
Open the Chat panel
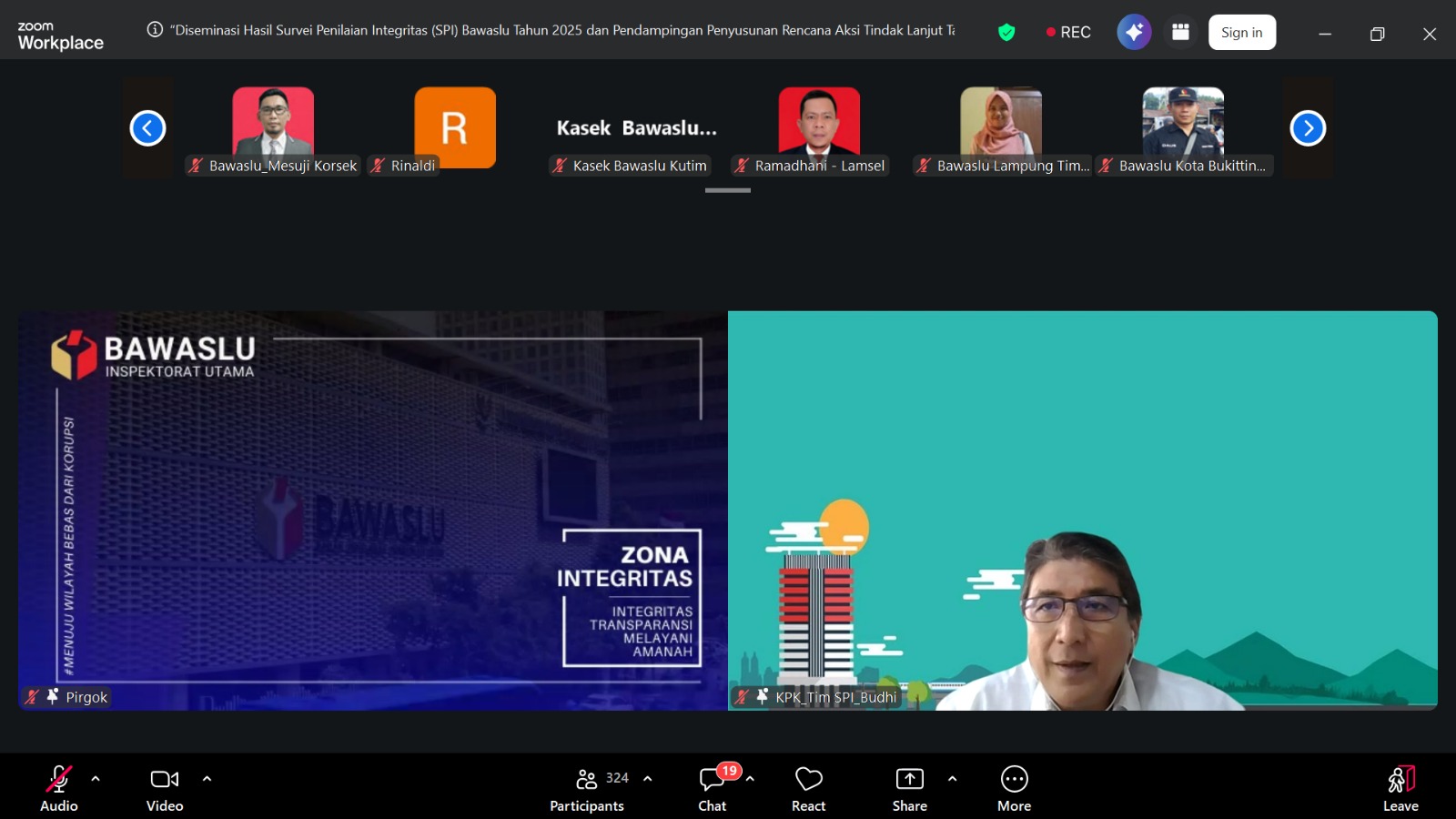(x=713, y=788)
